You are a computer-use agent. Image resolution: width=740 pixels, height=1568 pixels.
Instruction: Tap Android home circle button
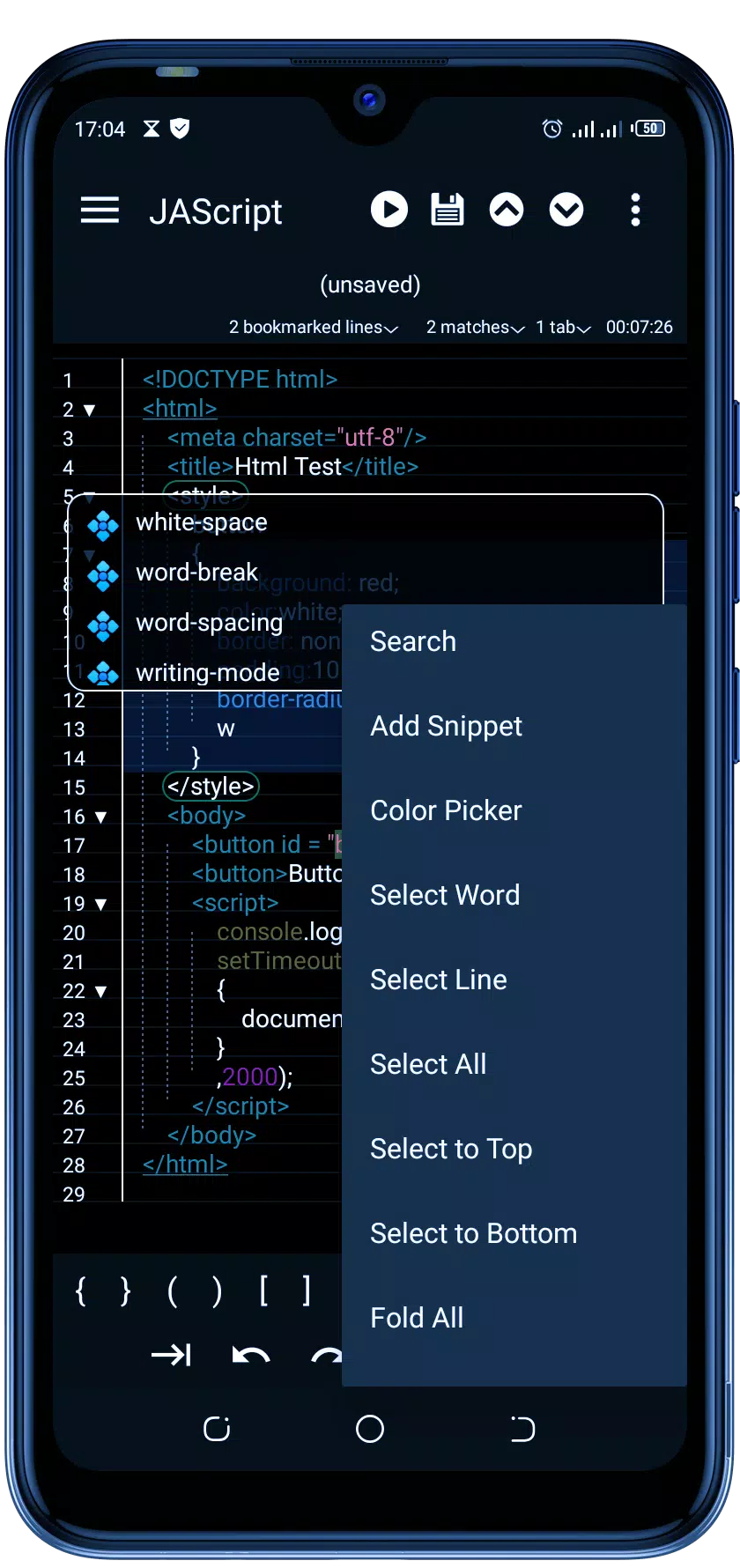pyautogui.click(x=370, y=1429)
